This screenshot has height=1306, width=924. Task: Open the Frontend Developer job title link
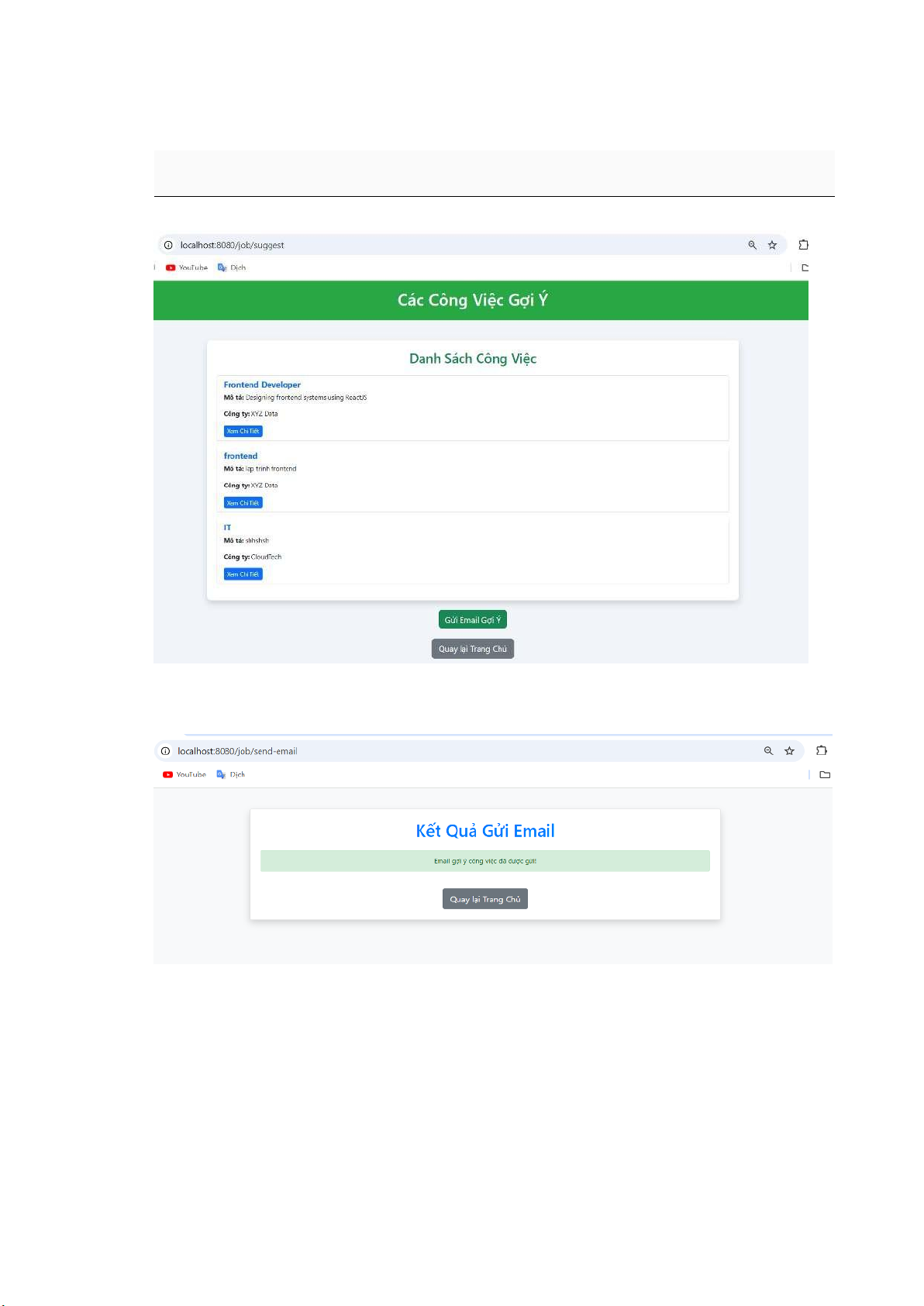coord(262,384)
